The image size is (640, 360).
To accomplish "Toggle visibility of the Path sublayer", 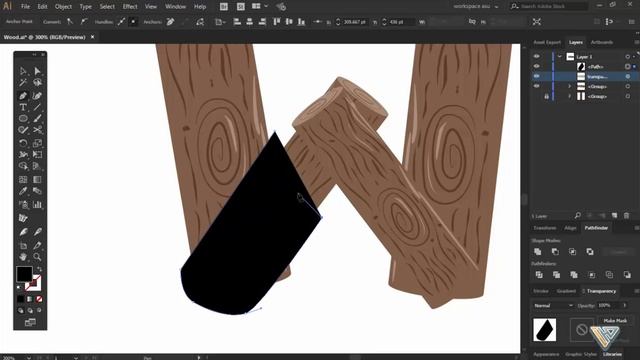I will [537, 66].
